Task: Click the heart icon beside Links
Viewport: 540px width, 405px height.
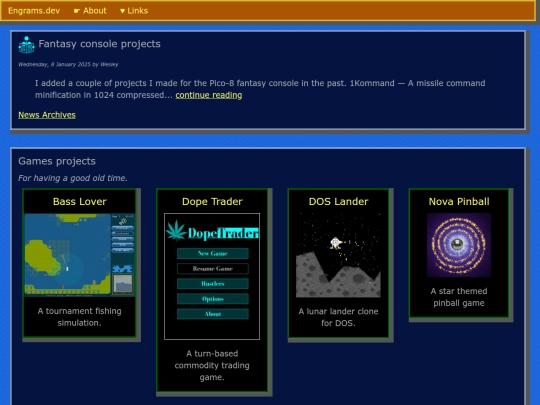Action: tap(122, 11)
